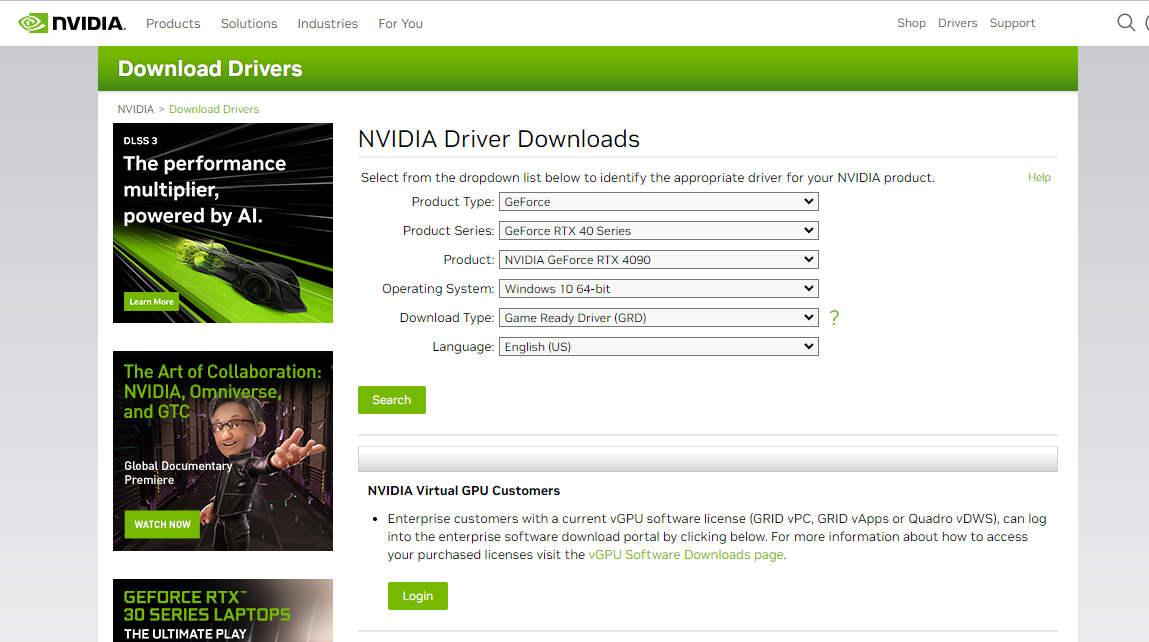This screenshot has width=1149, height=642.
Task: Open the Download Type dropdown
Action: coord(659,317)
